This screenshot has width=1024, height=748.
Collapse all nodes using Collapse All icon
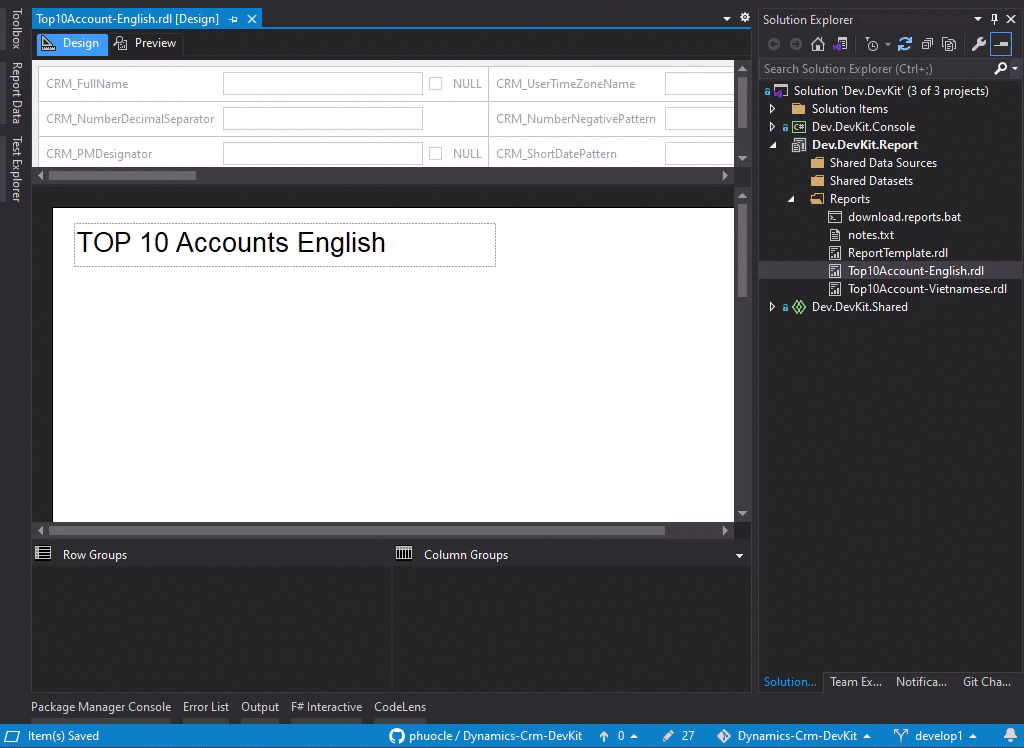(x=926, y=45)
